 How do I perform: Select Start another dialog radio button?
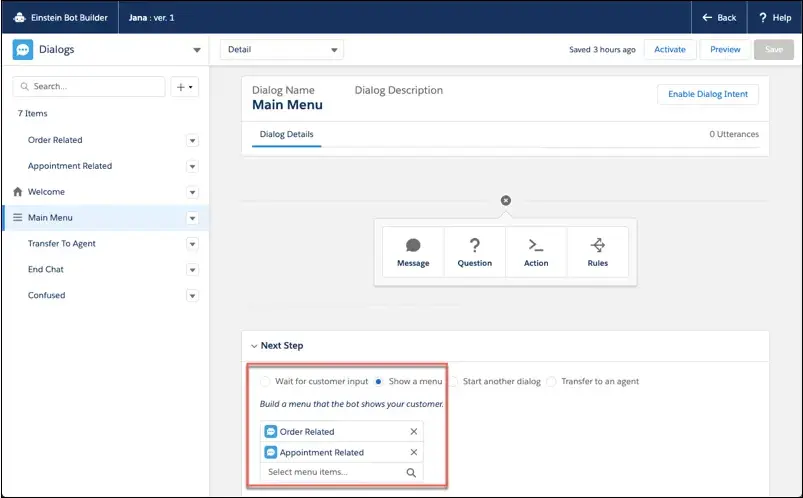tap(453, 381)
